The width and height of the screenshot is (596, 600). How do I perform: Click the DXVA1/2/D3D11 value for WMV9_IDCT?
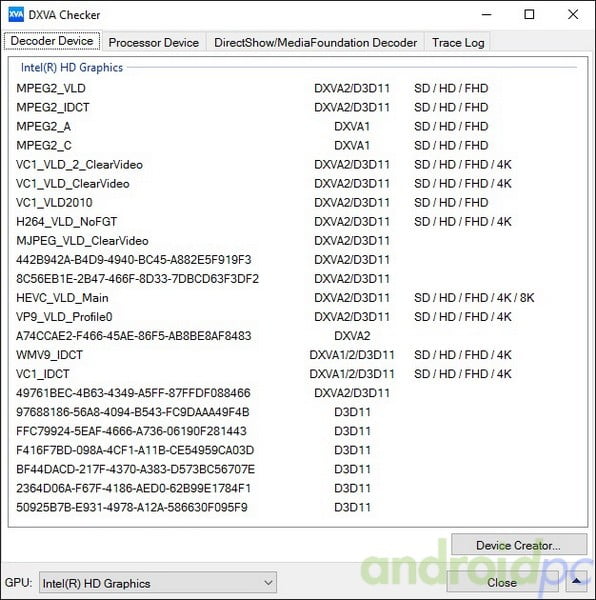click(x=352, y=355)
